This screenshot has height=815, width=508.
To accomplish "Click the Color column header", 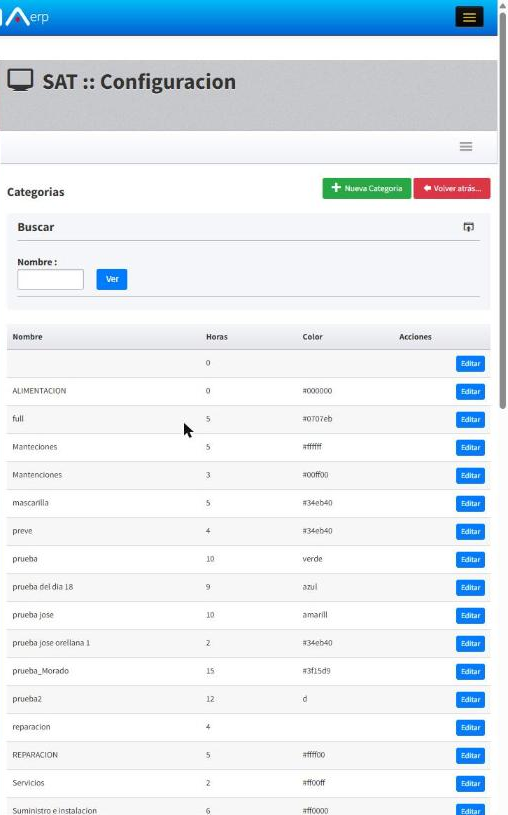I will (x=312, y=337).
